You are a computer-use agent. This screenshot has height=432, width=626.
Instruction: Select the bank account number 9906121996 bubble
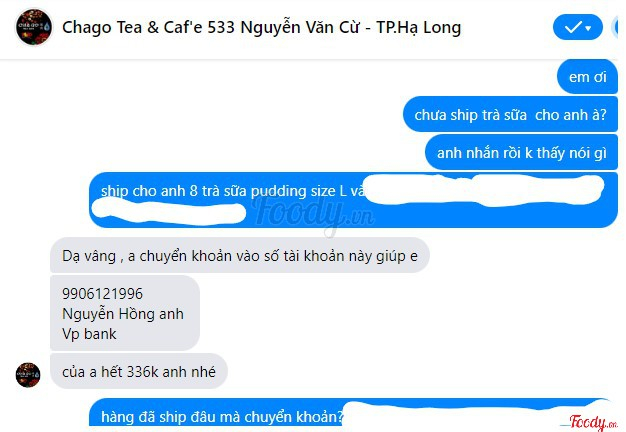(x=125, y=313)
